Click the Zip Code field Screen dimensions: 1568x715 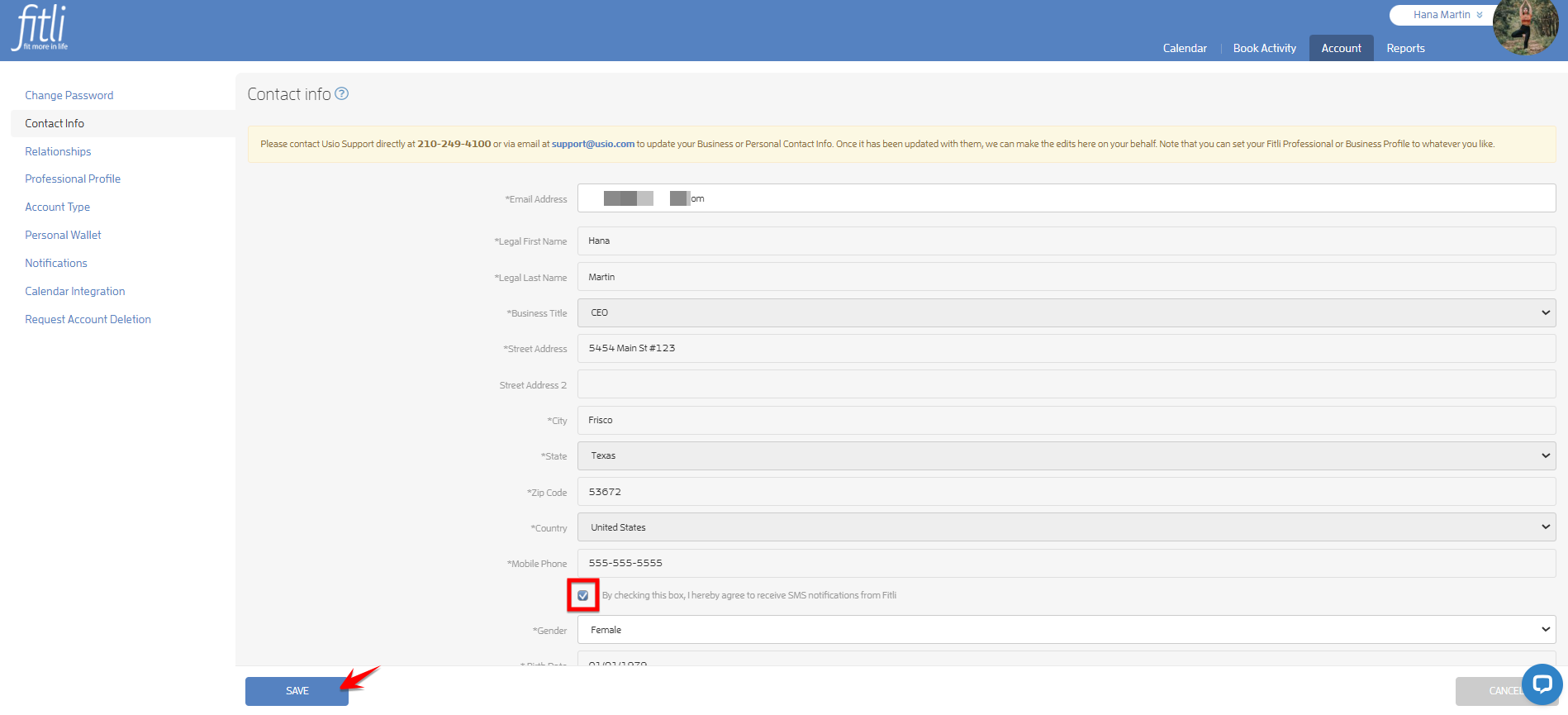pos(1067,492)
